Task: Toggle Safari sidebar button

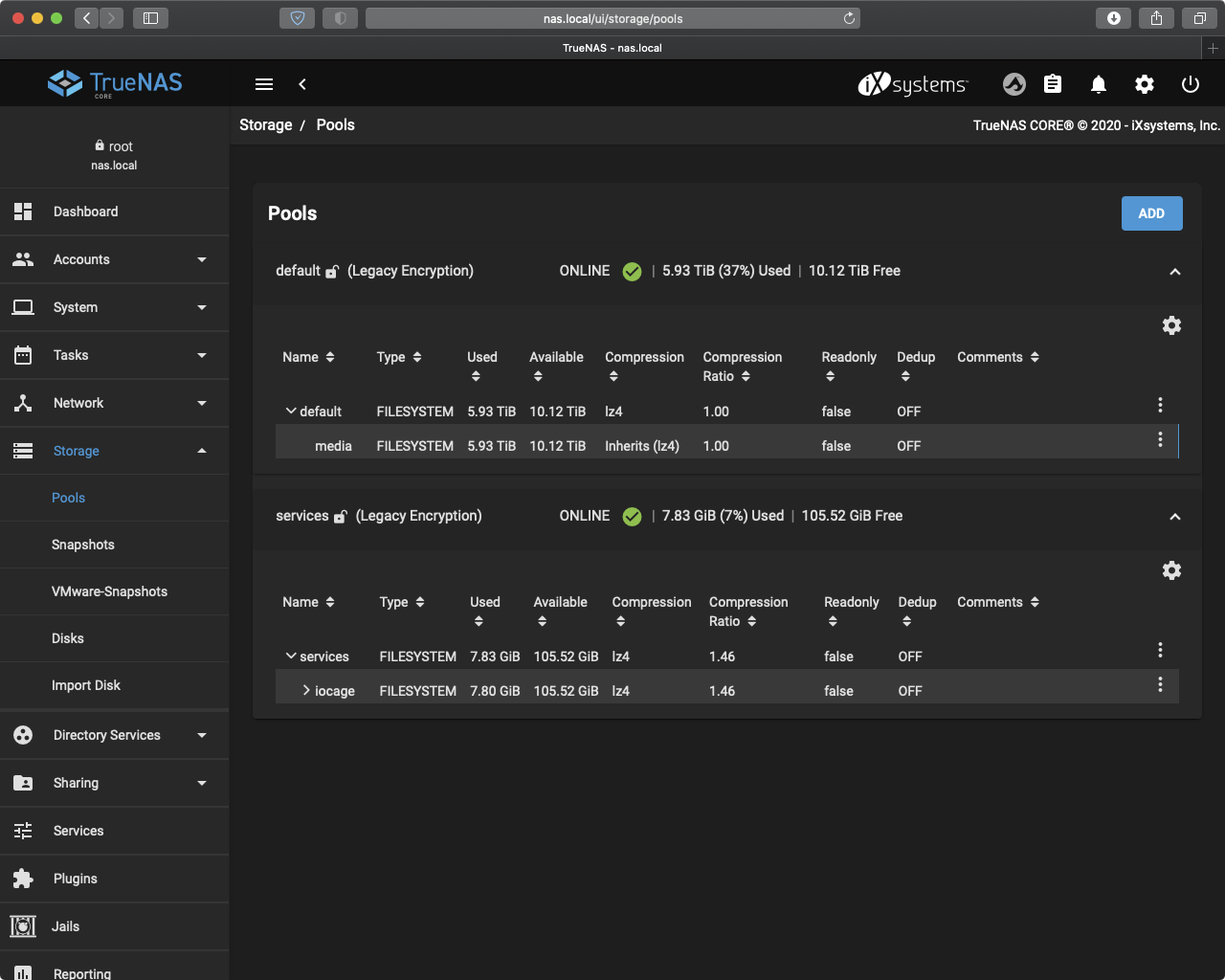Action: (150, 18)
